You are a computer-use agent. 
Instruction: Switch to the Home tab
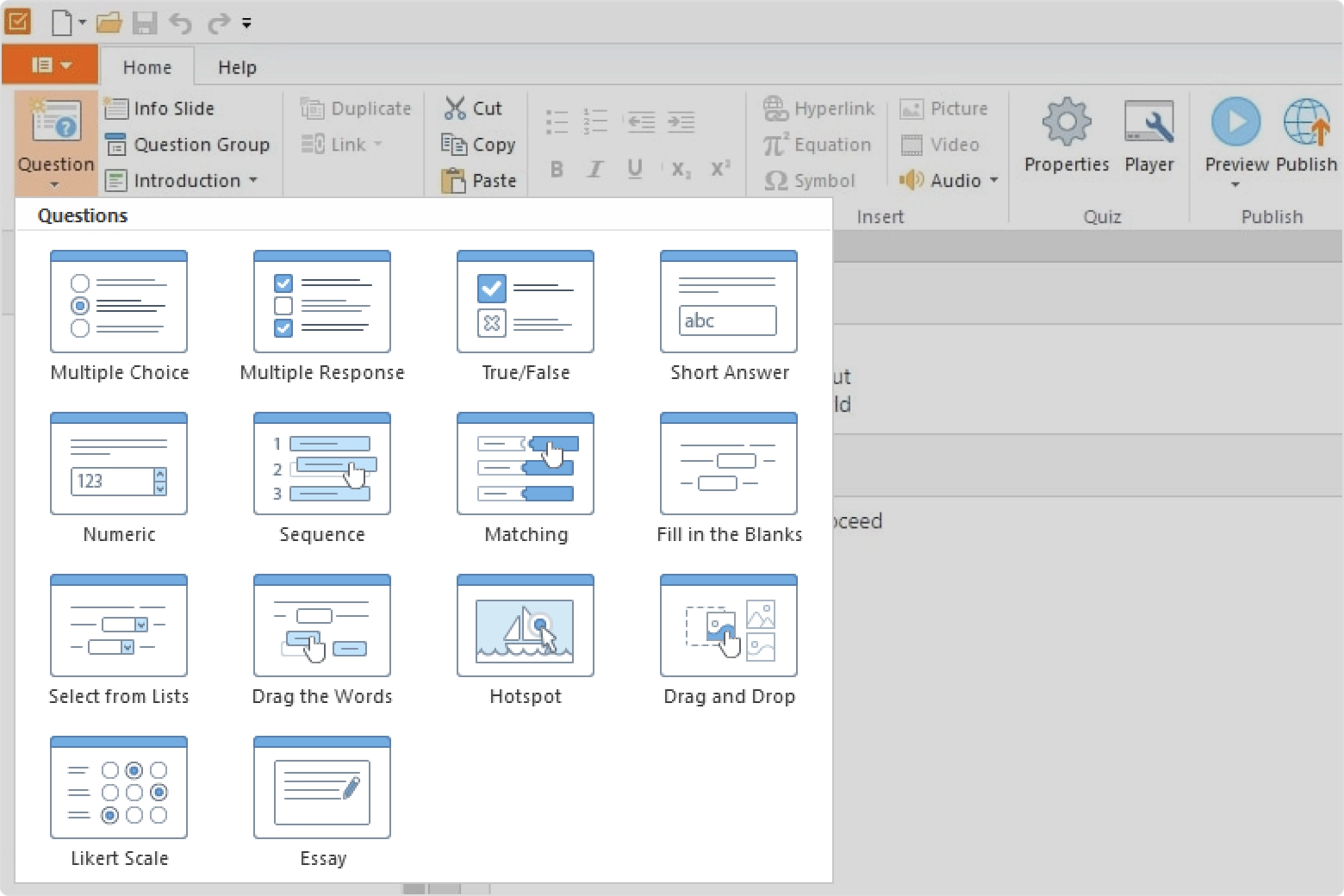point(147,67)
